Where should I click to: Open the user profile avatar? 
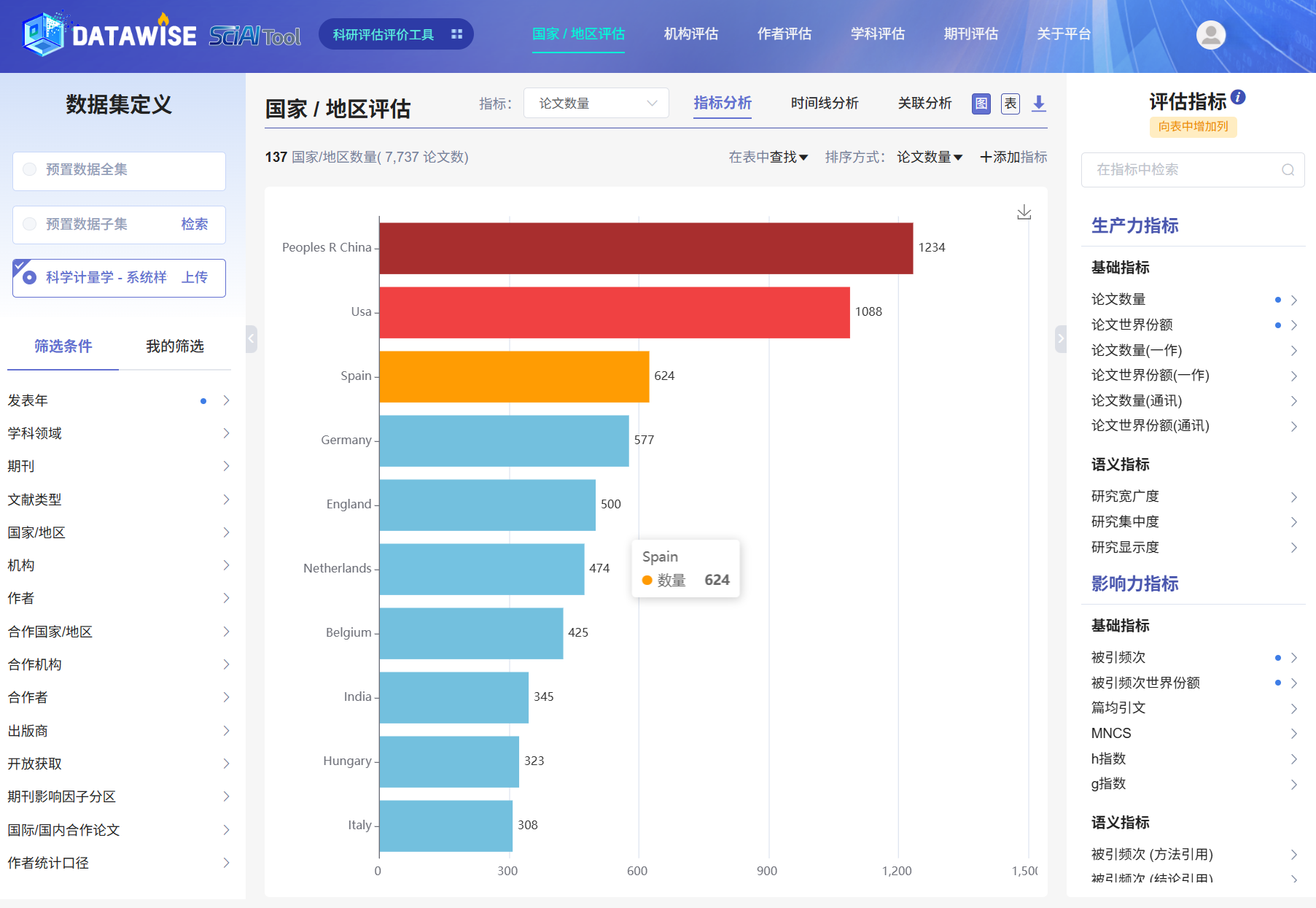(1210, 34)
